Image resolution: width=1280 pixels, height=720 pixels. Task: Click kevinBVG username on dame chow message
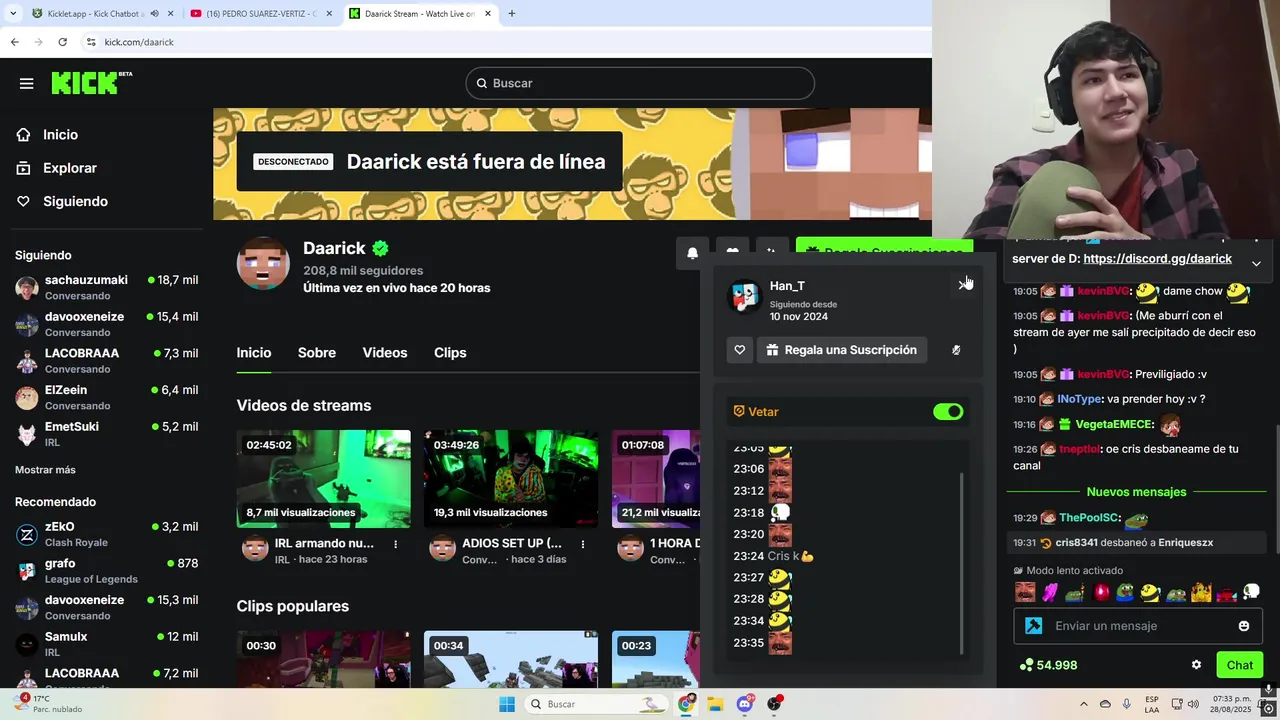[x=1103, y=291]
